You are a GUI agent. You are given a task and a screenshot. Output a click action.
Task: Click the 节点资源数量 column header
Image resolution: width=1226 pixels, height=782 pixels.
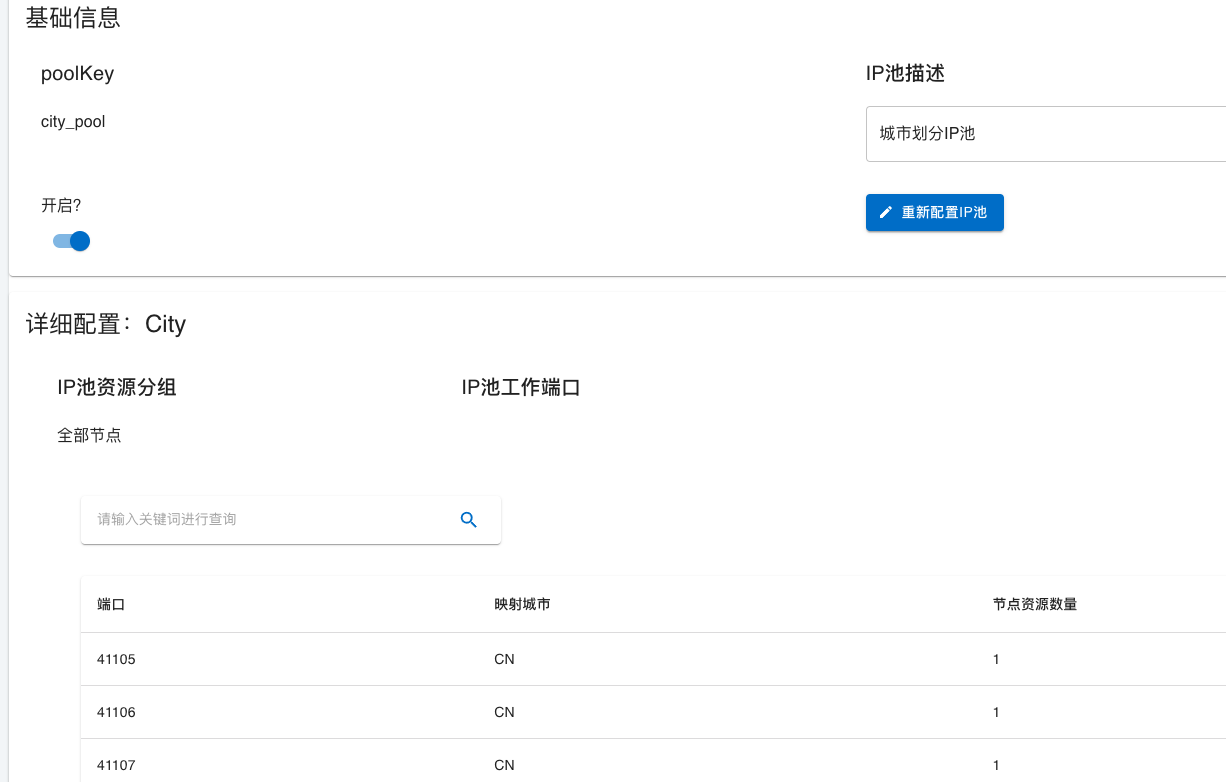coord(1034,605)
